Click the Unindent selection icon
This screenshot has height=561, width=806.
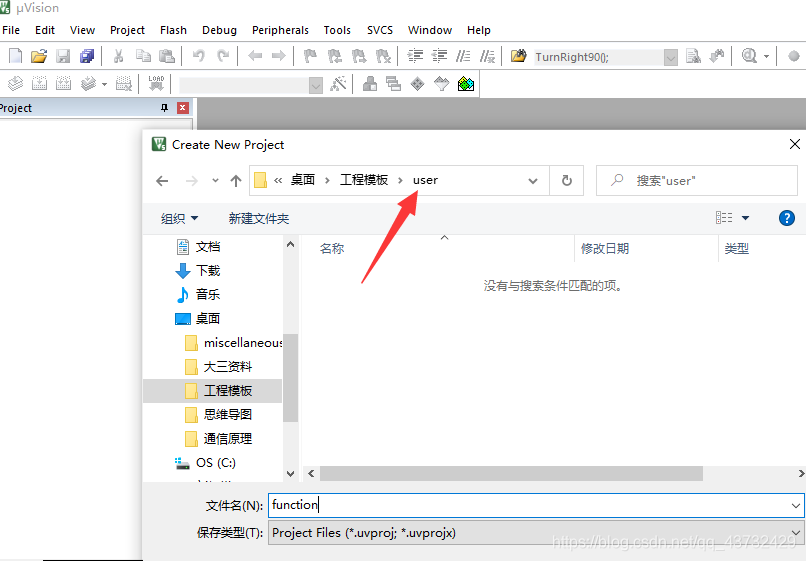tap(439, 56)
